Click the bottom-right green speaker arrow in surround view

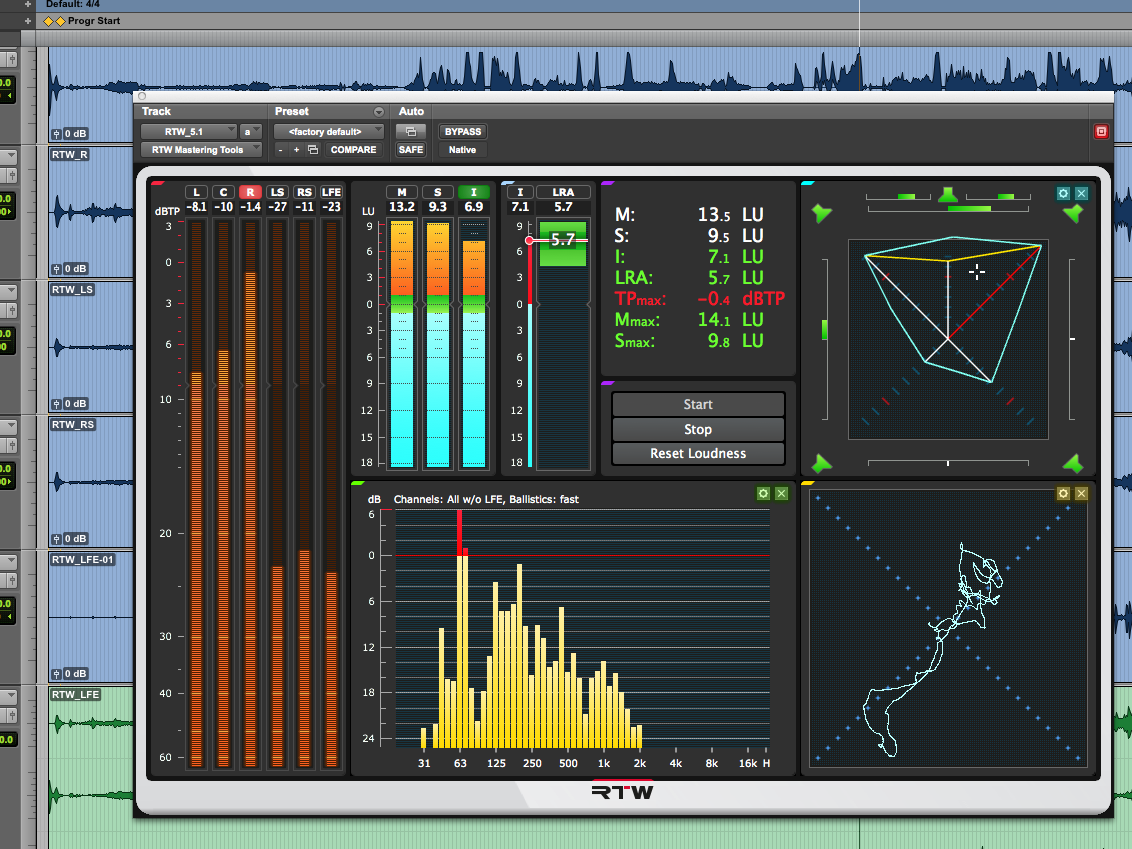[x=1074, y=463]
